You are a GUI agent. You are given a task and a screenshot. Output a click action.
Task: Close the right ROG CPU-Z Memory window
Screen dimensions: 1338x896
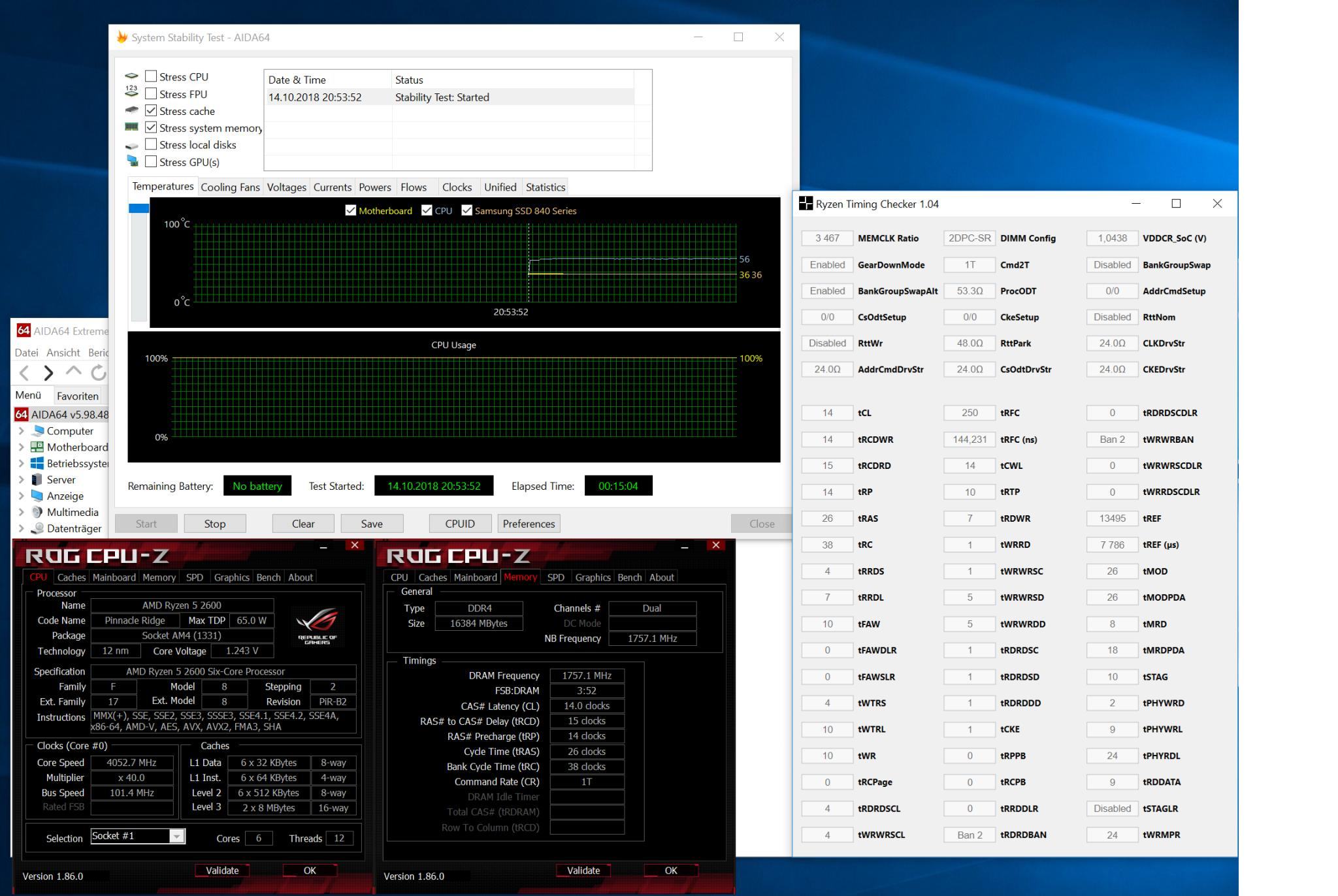tap(716, 545)
